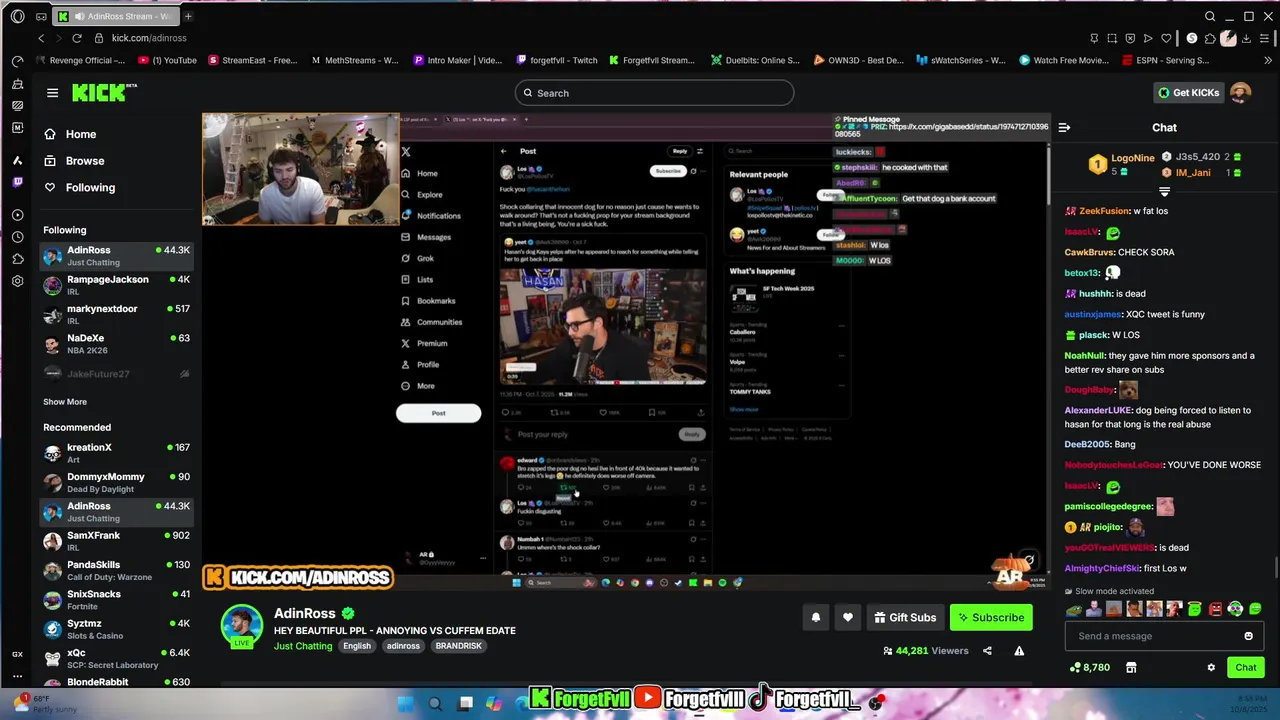Send message with Chat button
1280x720 pixels.
(1246, 667)
